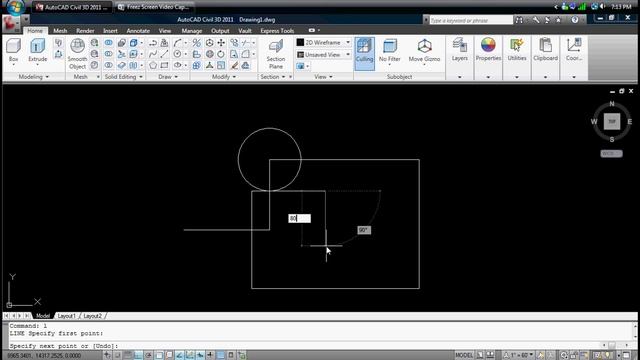Image resolution: width=640 pixels, height=360 pixels.
Task: Expand the Draw panel
Action: click(168, 77)
